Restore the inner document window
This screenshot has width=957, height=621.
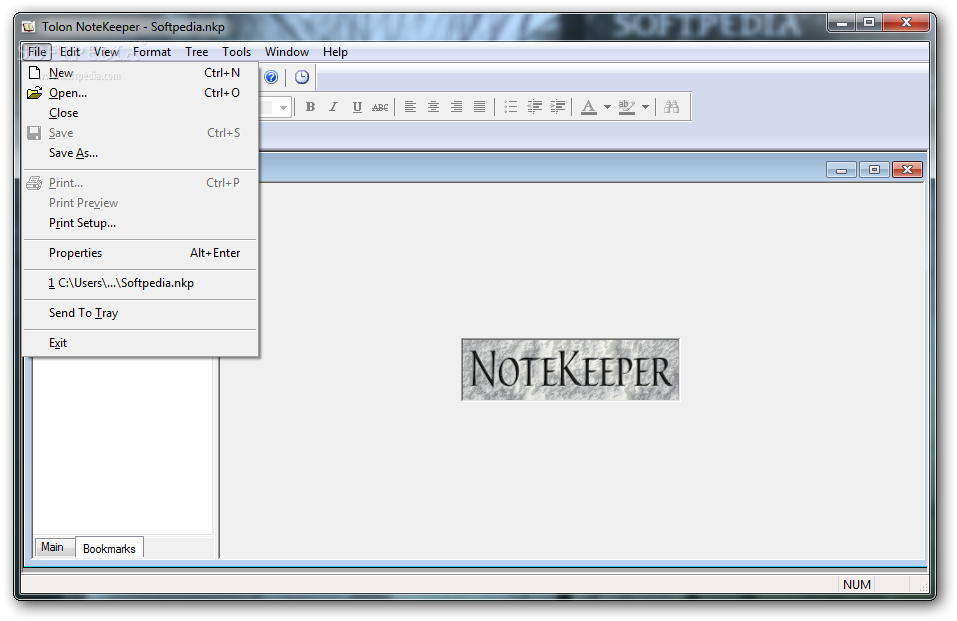point(874,170)
